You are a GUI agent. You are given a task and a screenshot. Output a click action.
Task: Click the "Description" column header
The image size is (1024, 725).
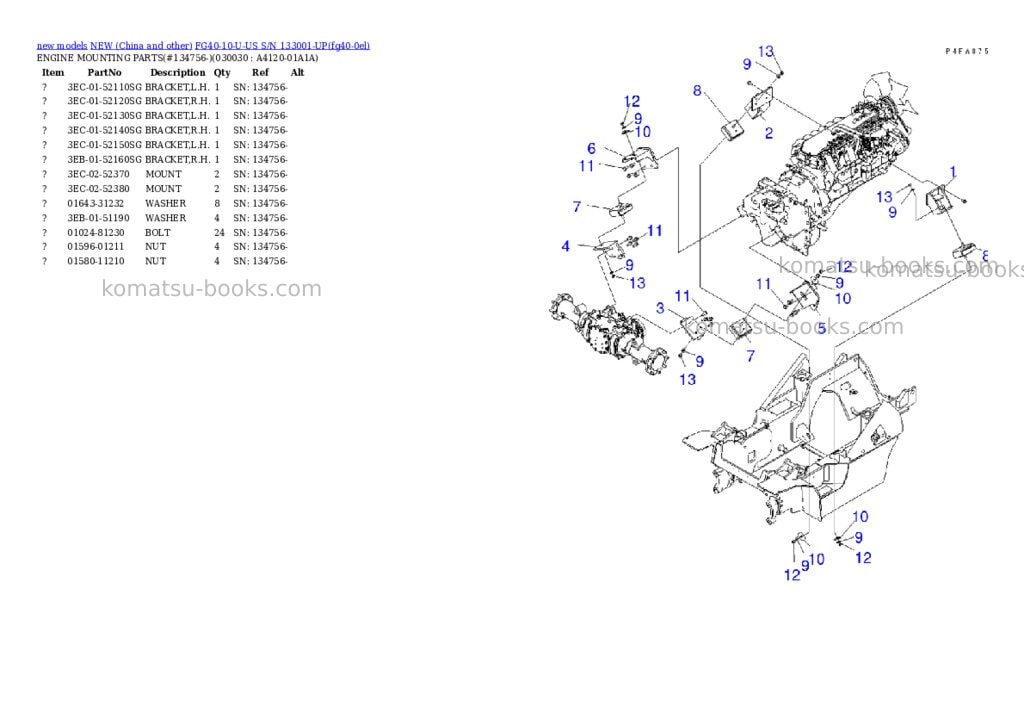(178, 72)
